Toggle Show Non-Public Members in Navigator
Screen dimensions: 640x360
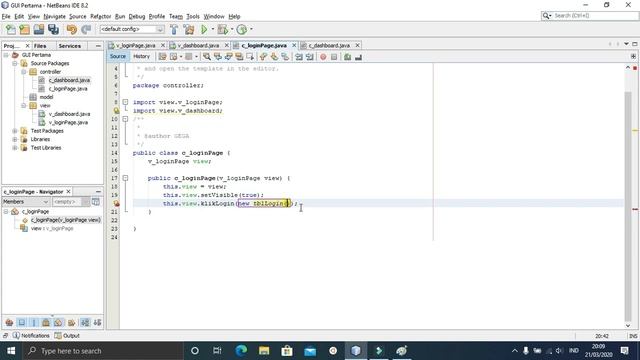[46, 322]
